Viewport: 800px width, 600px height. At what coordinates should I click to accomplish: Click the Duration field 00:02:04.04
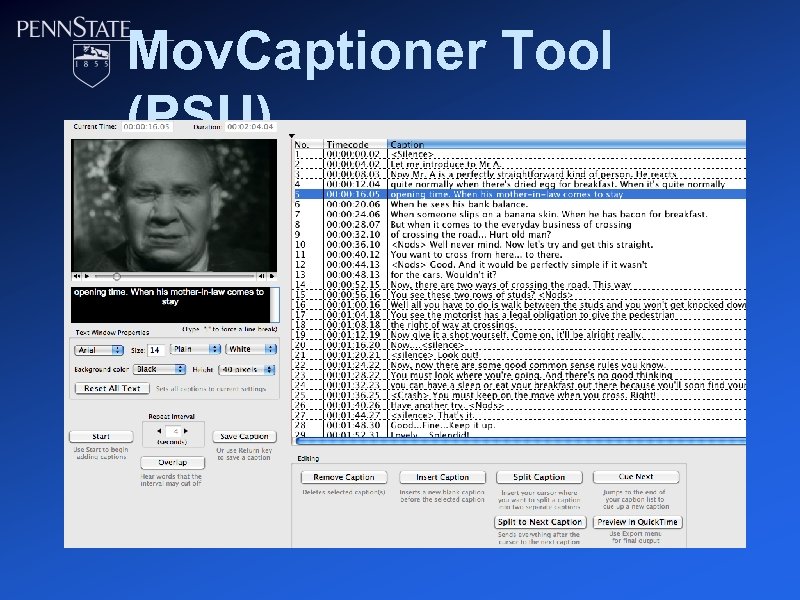point(250,127)
